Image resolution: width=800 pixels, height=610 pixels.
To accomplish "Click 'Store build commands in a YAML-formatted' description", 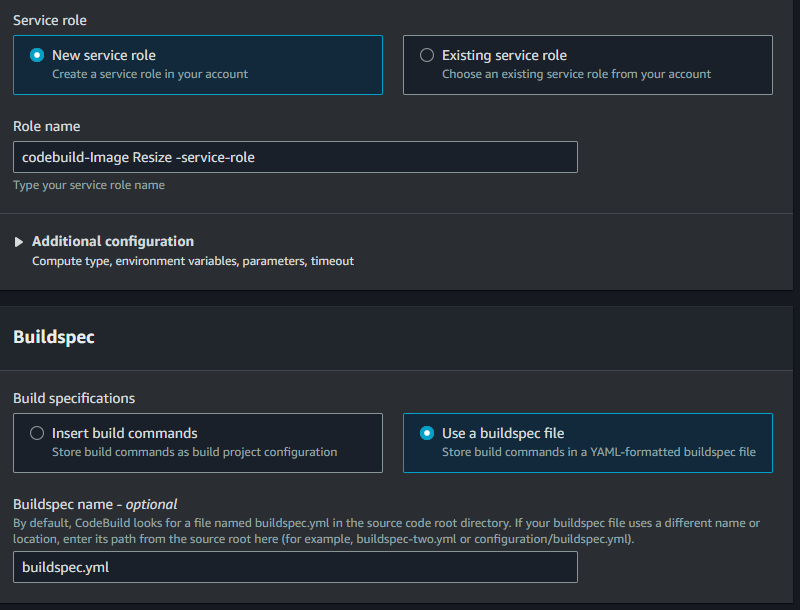I will click(x=598, y=452).
